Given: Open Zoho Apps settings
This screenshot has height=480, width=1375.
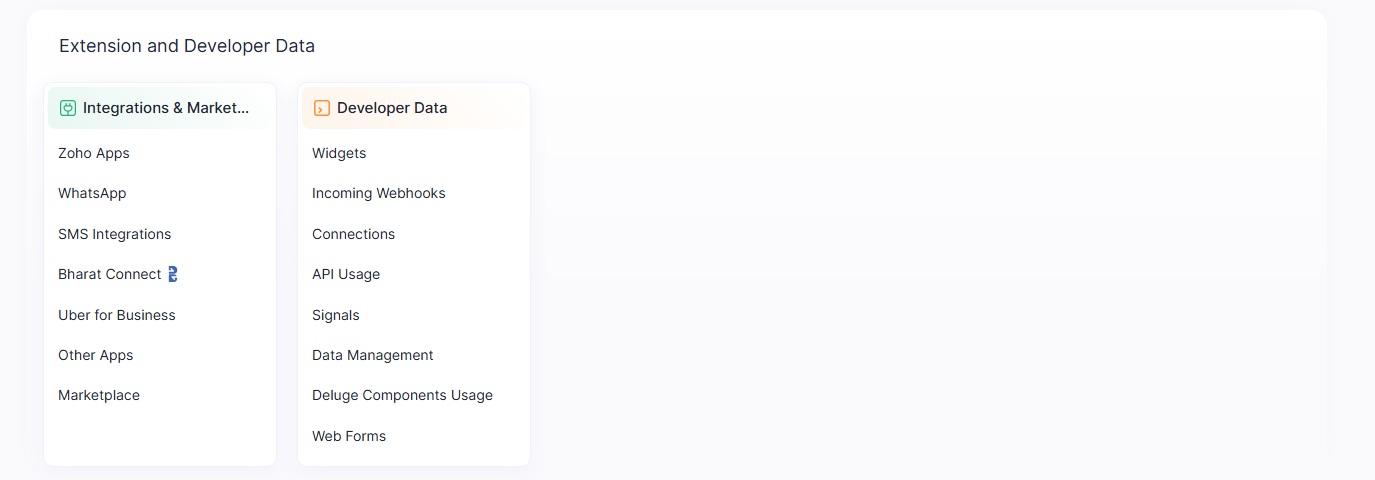Looking at the screenshot, I should tap(94, 153).
